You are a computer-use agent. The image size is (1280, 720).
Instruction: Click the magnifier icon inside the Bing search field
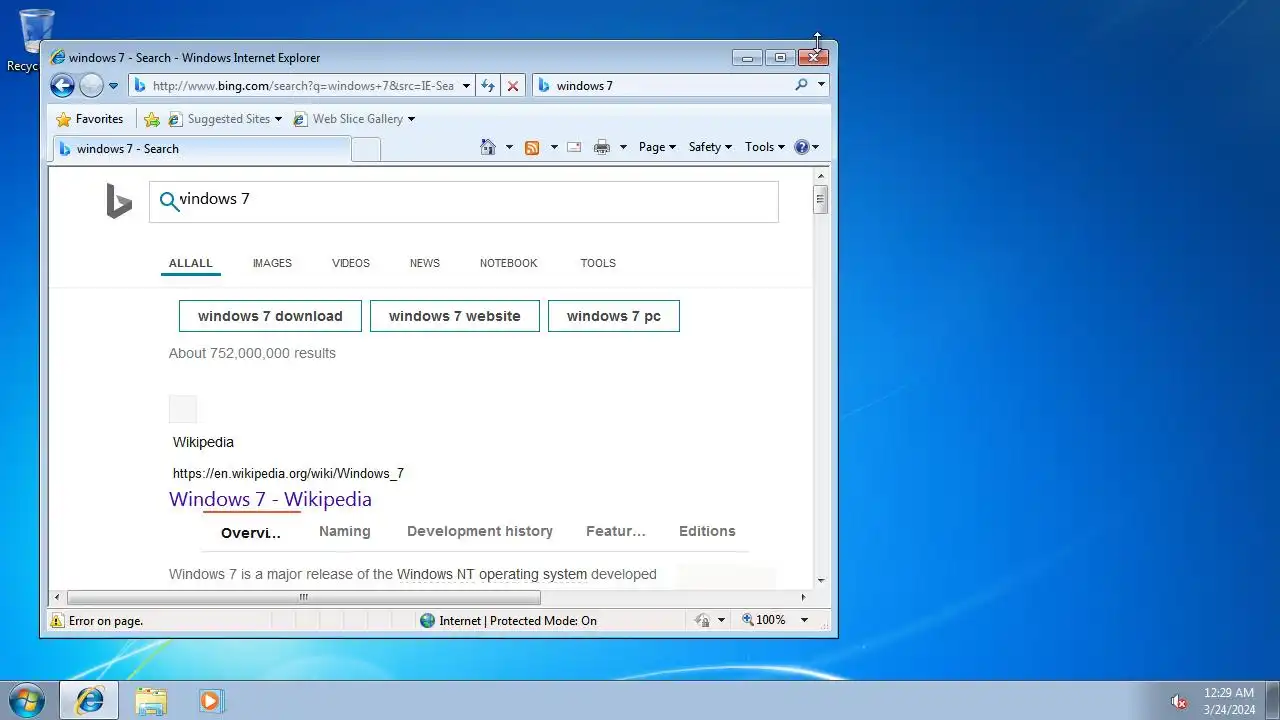click(x=169, y=202)
